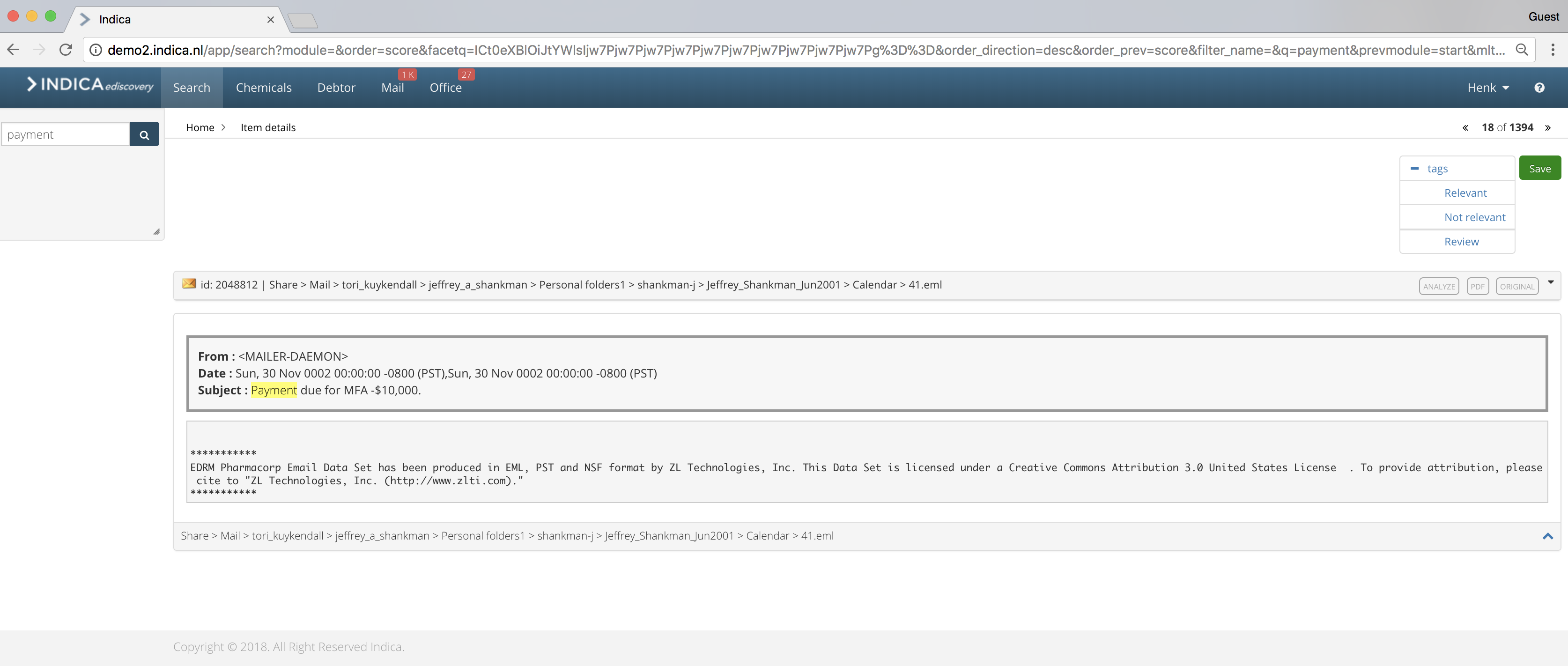Click the Date line in email header

pos(427,373)
